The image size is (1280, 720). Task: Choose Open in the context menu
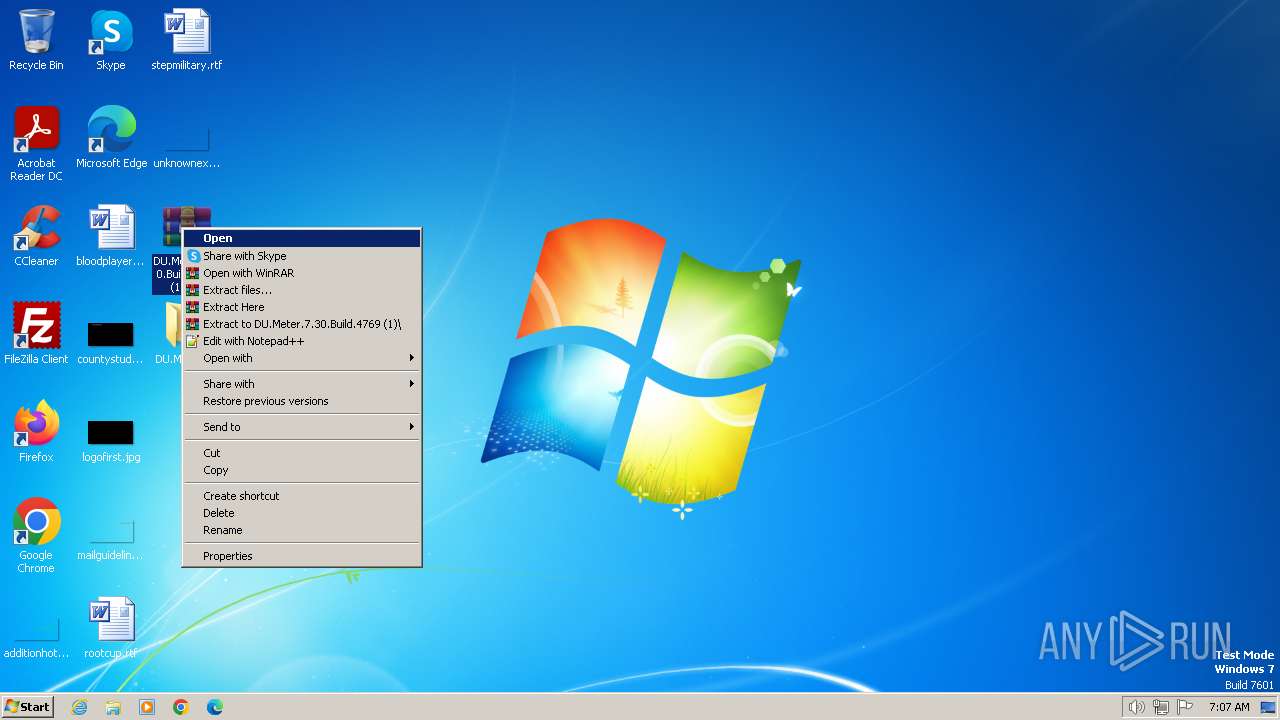click(302, 238)
